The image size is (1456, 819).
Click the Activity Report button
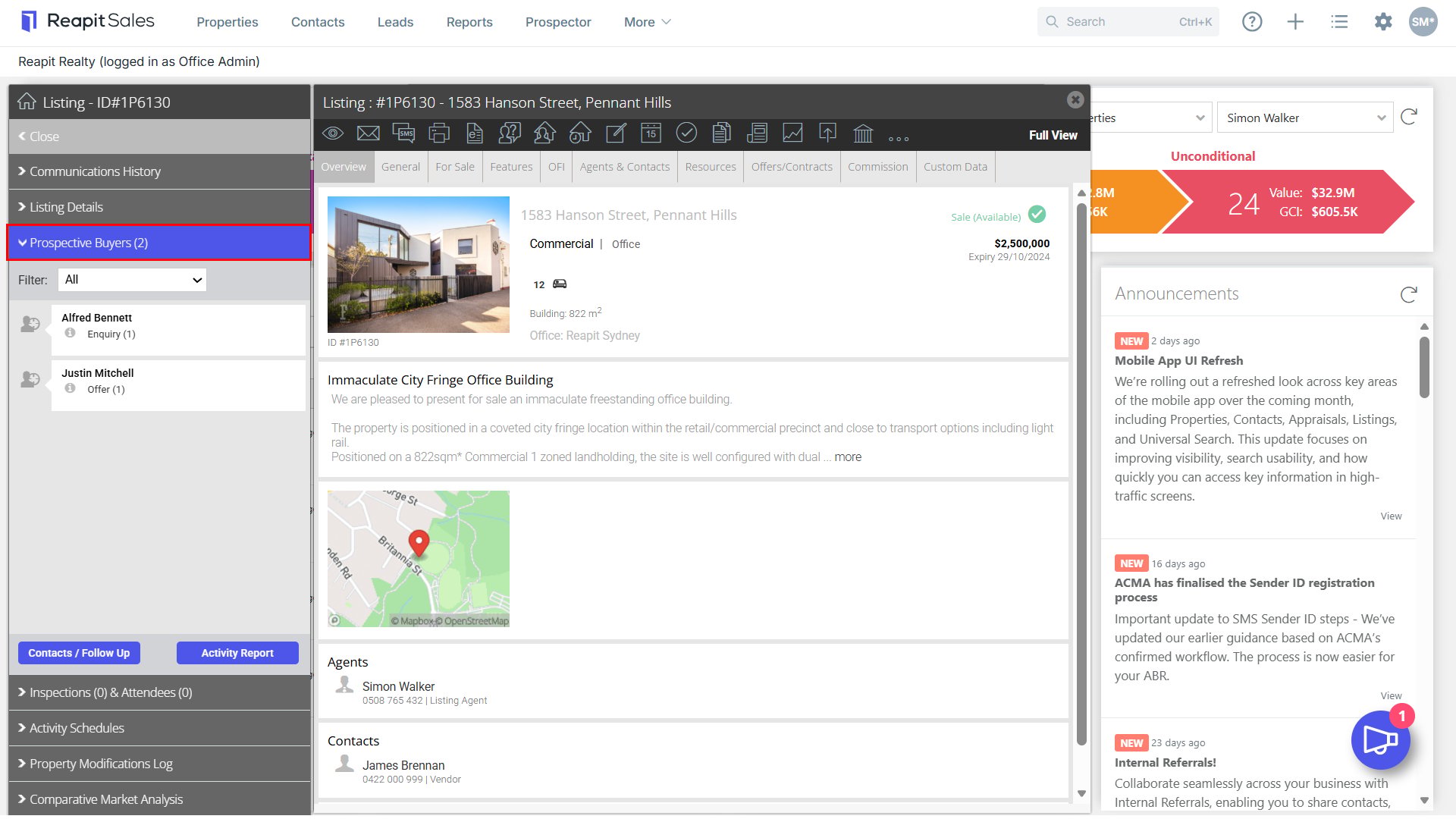point(237,653)
